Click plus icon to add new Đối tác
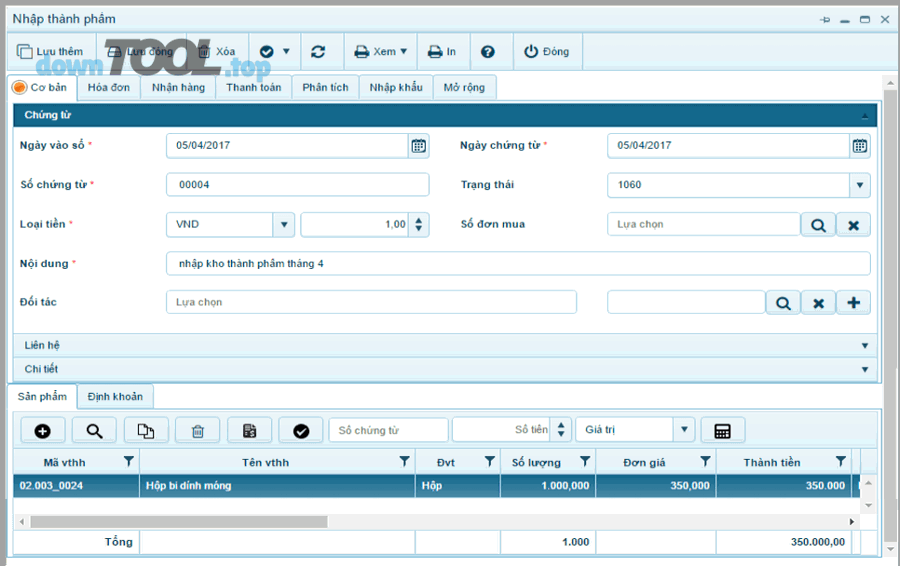 [853, 303]
